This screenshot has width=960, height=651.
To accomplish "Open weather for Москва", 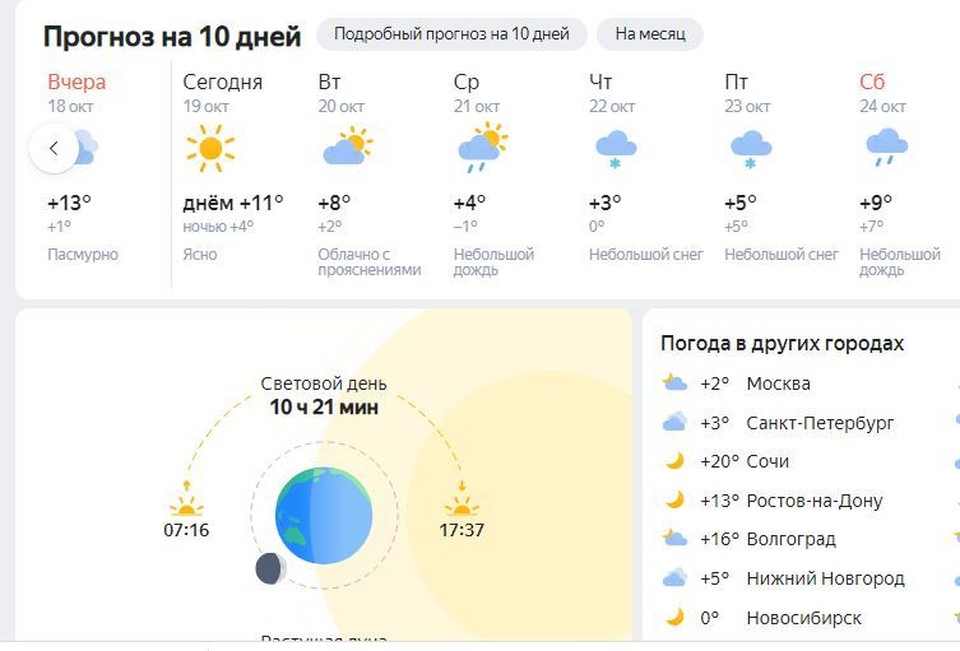I will [782, 383].
